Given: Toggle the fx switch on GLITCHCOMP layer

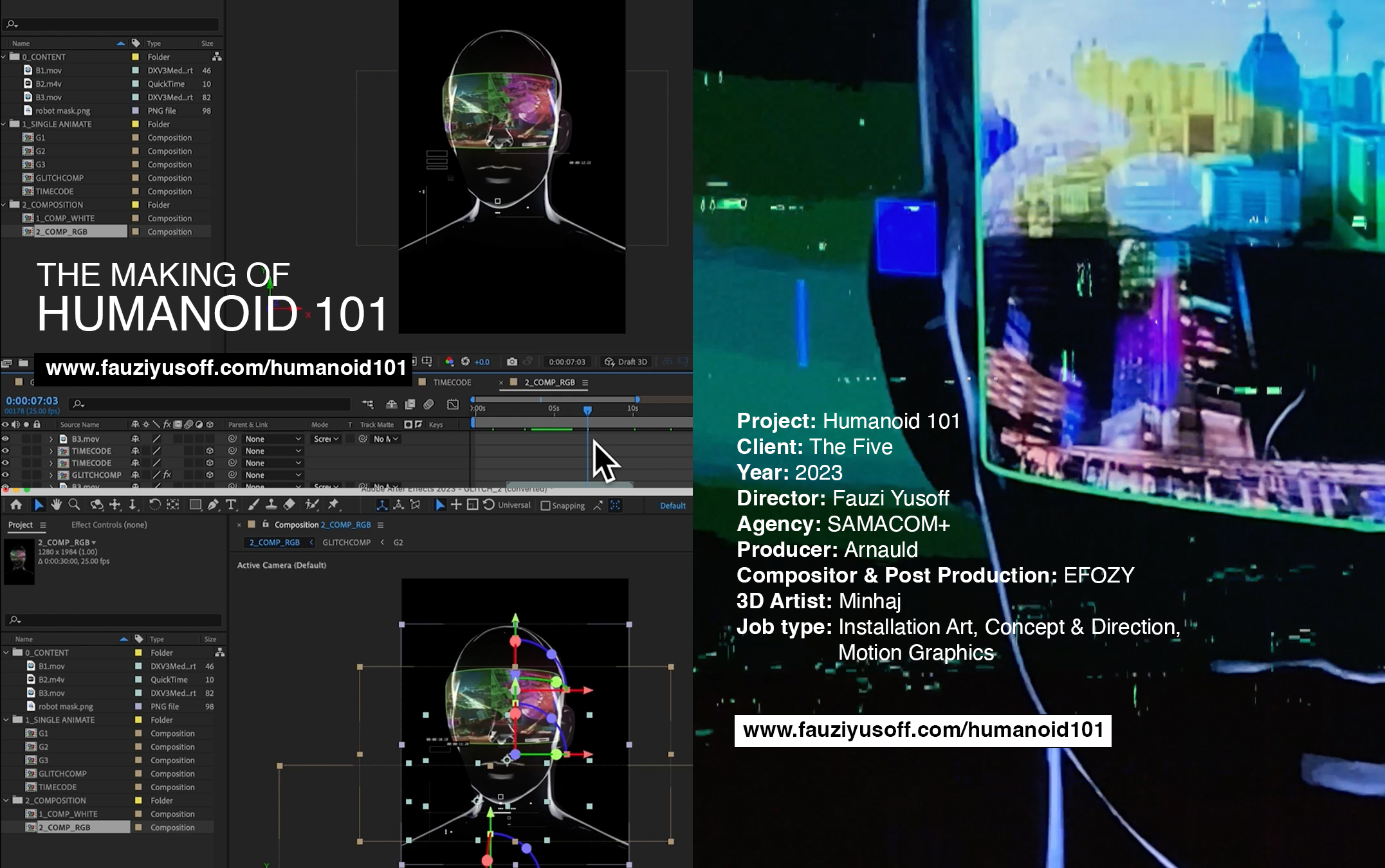Looking at the screenshot, I should coord(167,475).
